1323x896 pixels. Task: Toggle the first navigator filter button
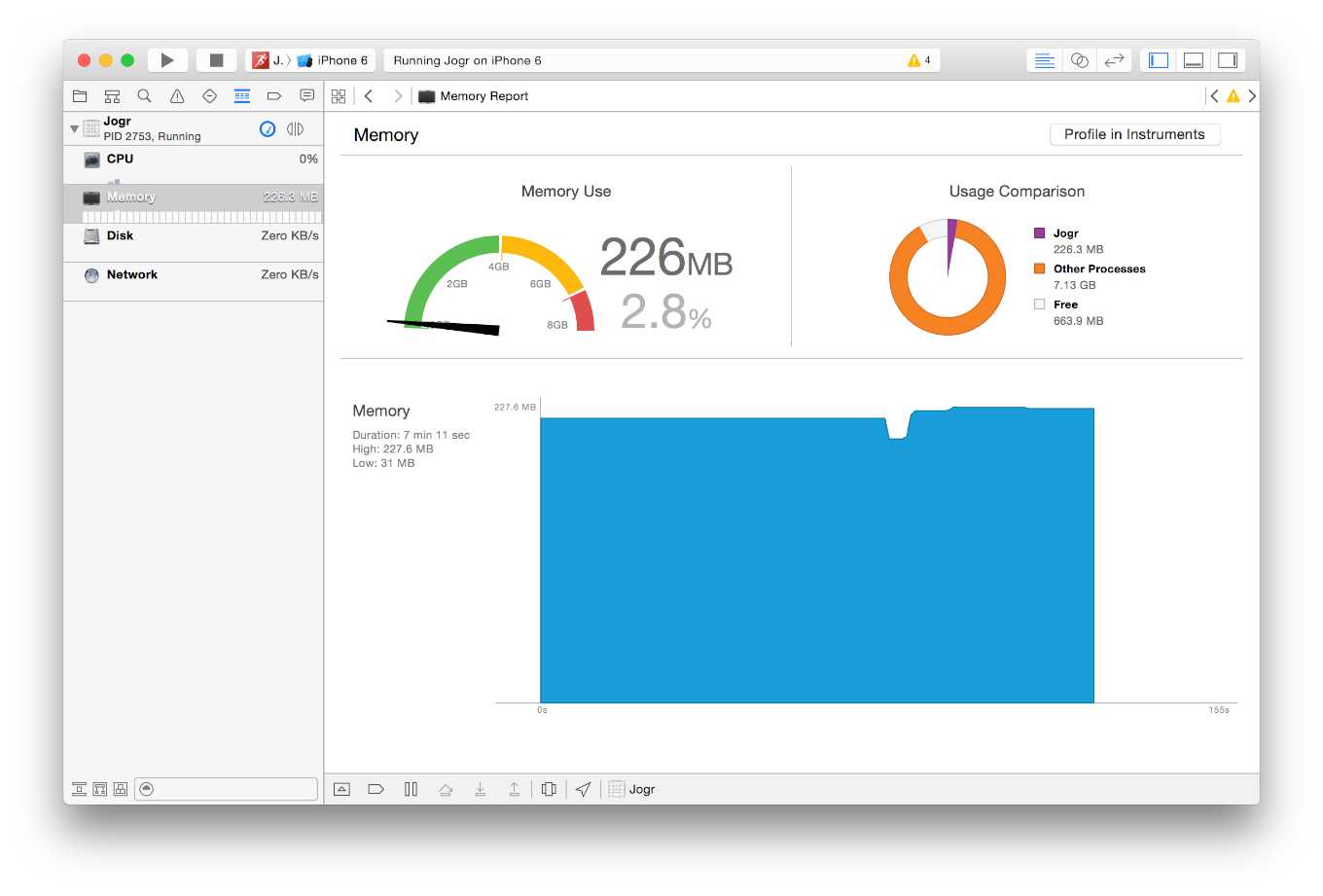coord(80,789)
